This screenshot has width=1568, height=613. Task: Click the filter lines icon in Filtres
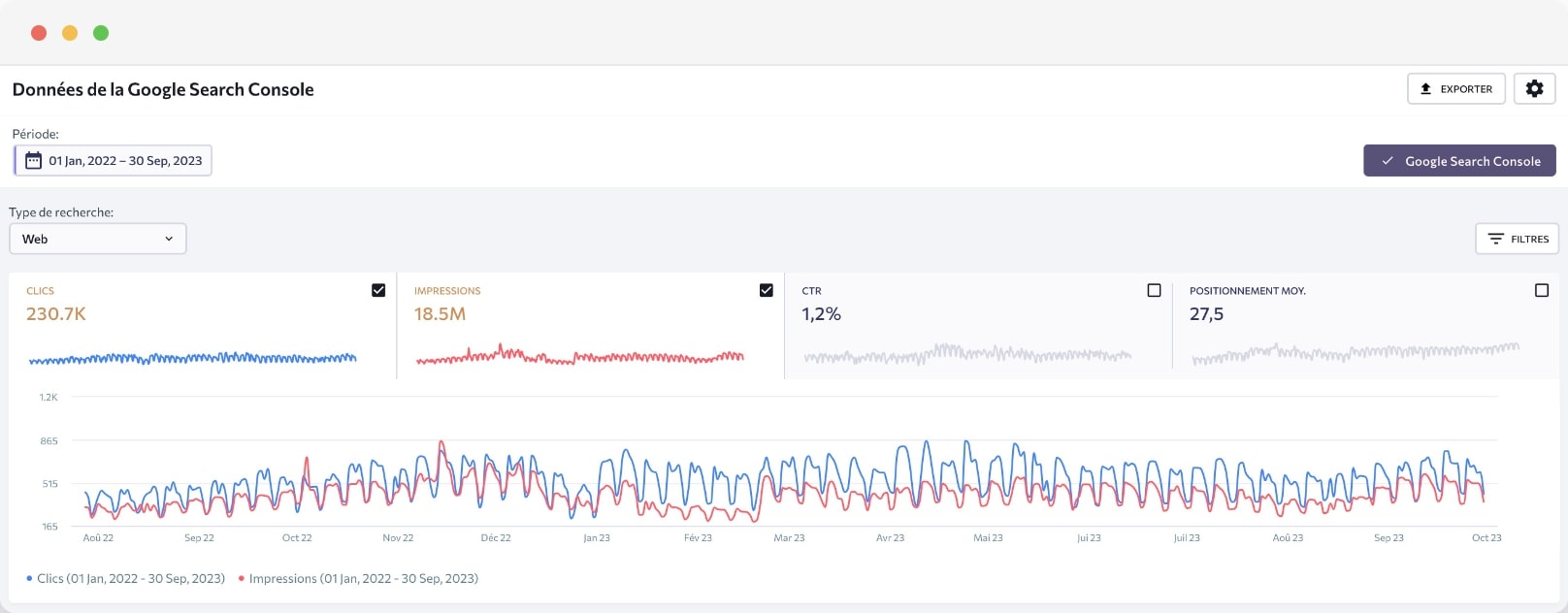click(1495, 239)
